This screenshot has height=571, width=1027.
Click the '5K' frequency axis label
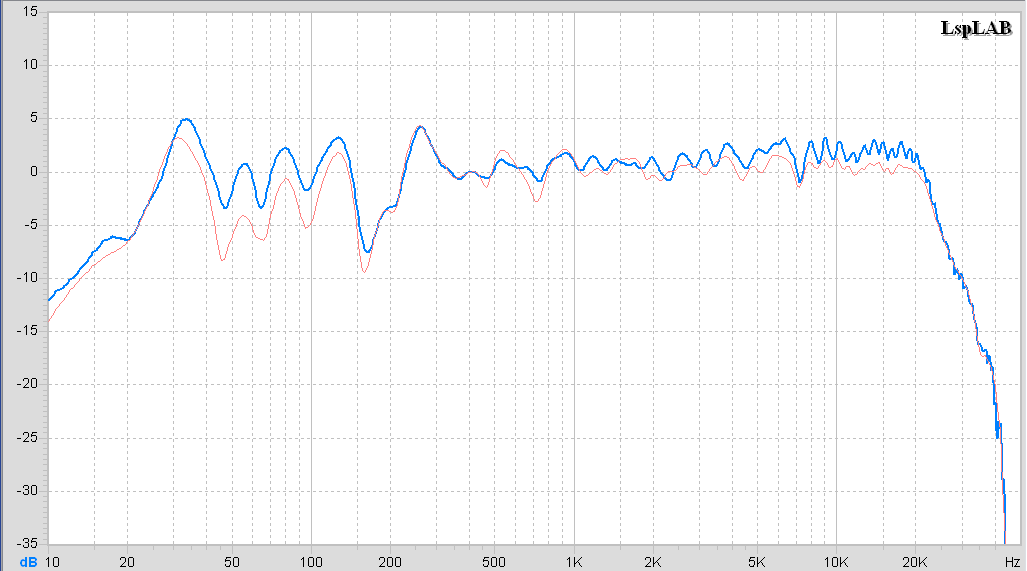[x=757, y=562]
